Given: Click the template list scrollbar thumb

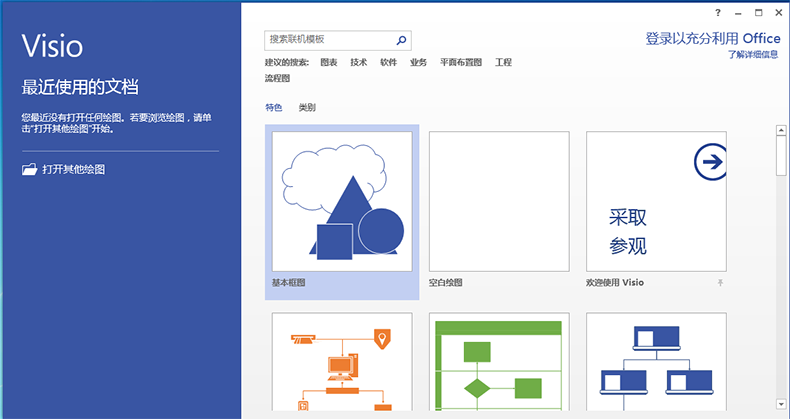Looking at the screenshot, I should 781,156.
